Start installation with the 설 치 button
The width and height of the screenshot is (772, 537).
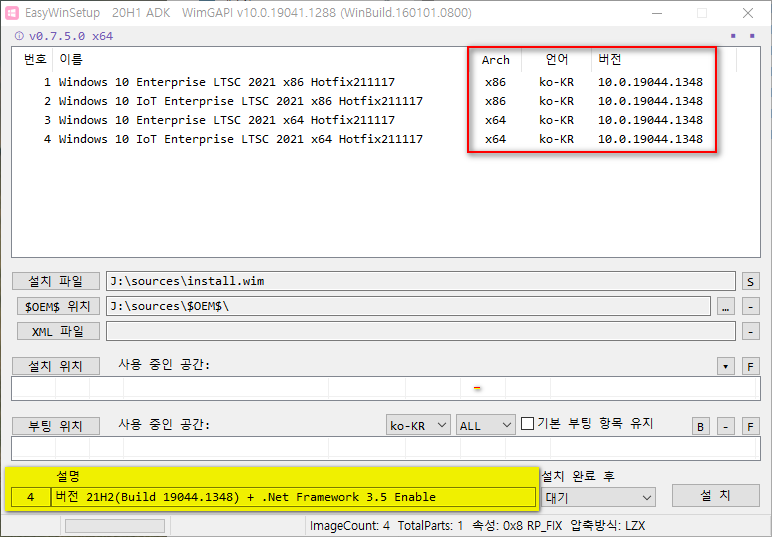tap(715, 495)
